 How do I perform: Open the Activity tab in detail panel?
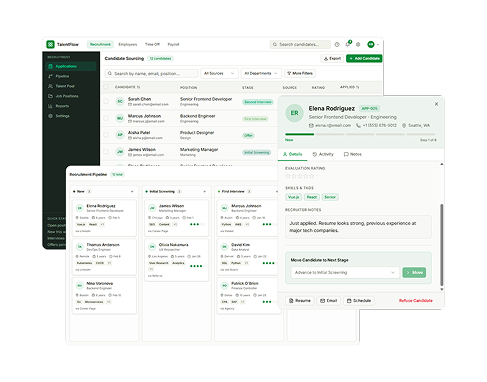(323, 154)
